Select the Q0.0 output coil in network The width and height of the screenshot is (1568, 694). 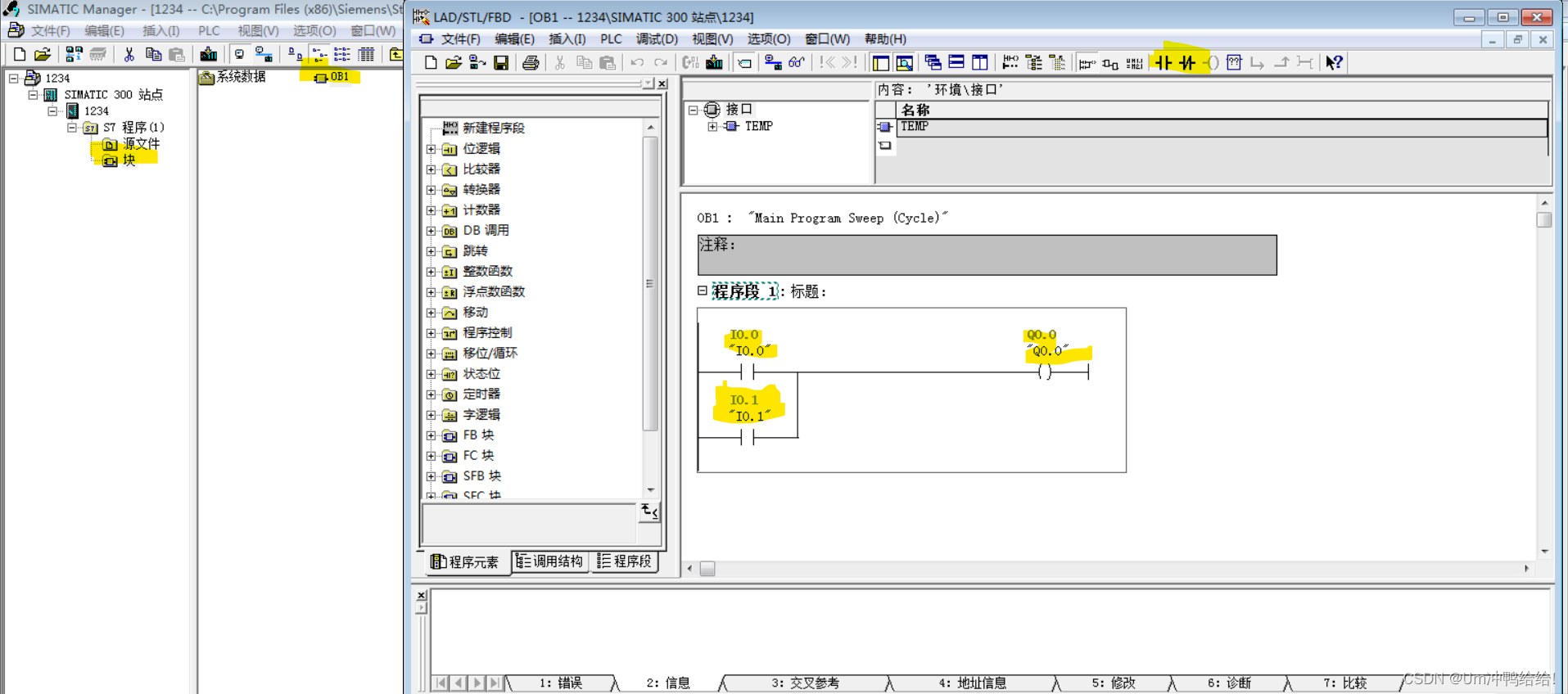pos(1045,372)
